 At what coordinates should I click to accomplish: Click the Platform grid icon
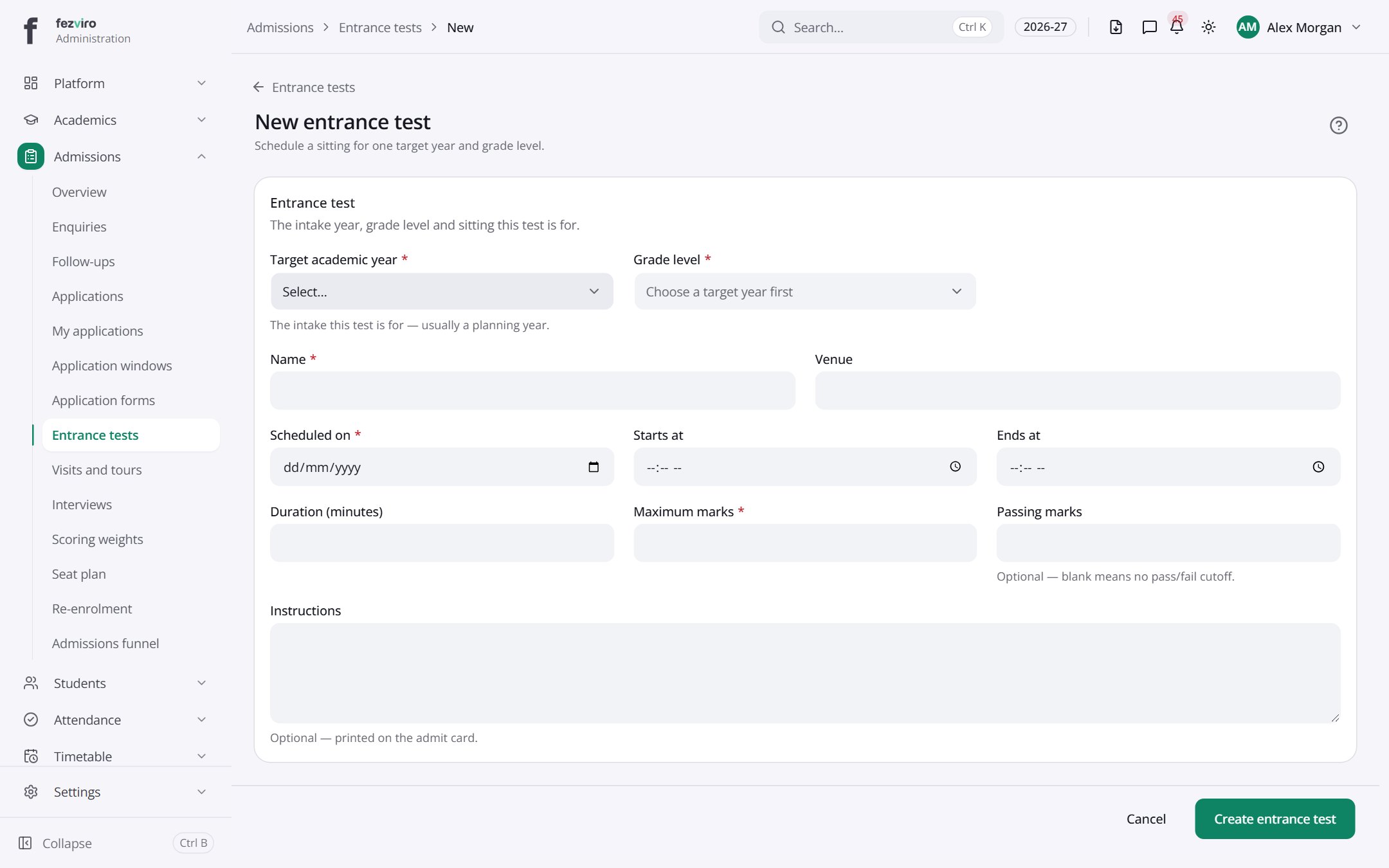tap(31, 83)
